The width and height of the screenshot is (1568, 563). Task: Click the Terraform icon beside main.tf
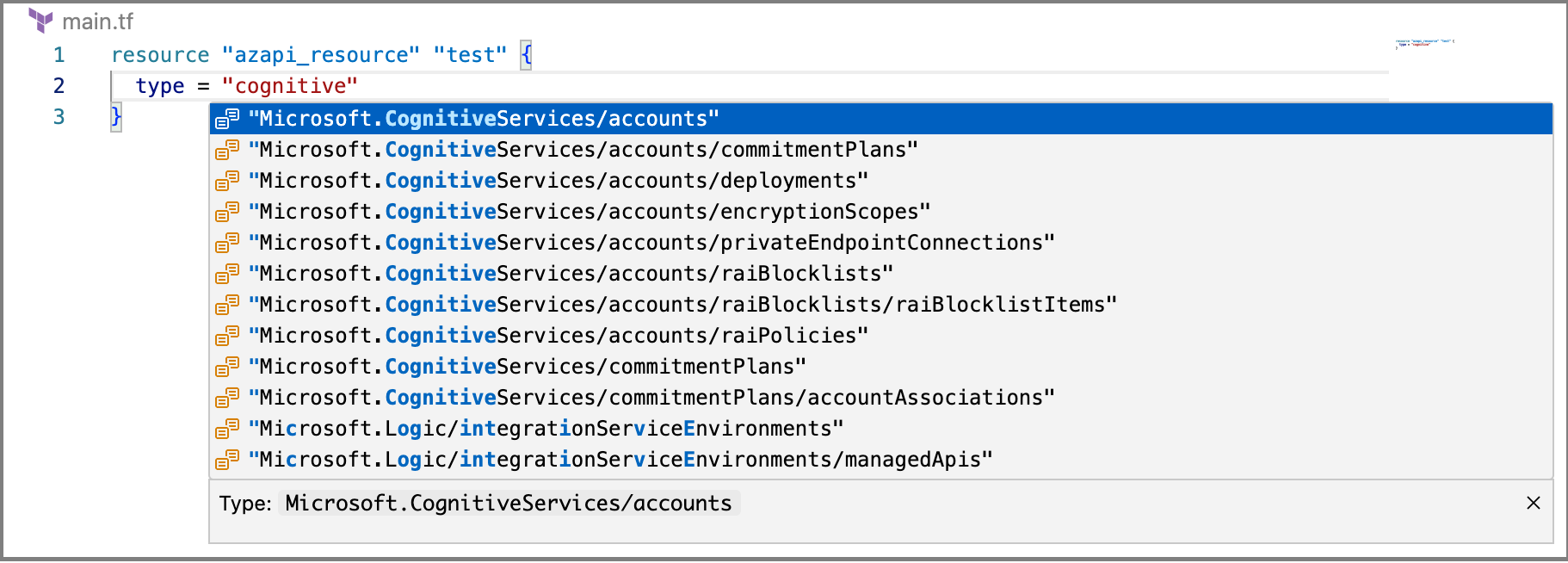(x=40, y=21)
